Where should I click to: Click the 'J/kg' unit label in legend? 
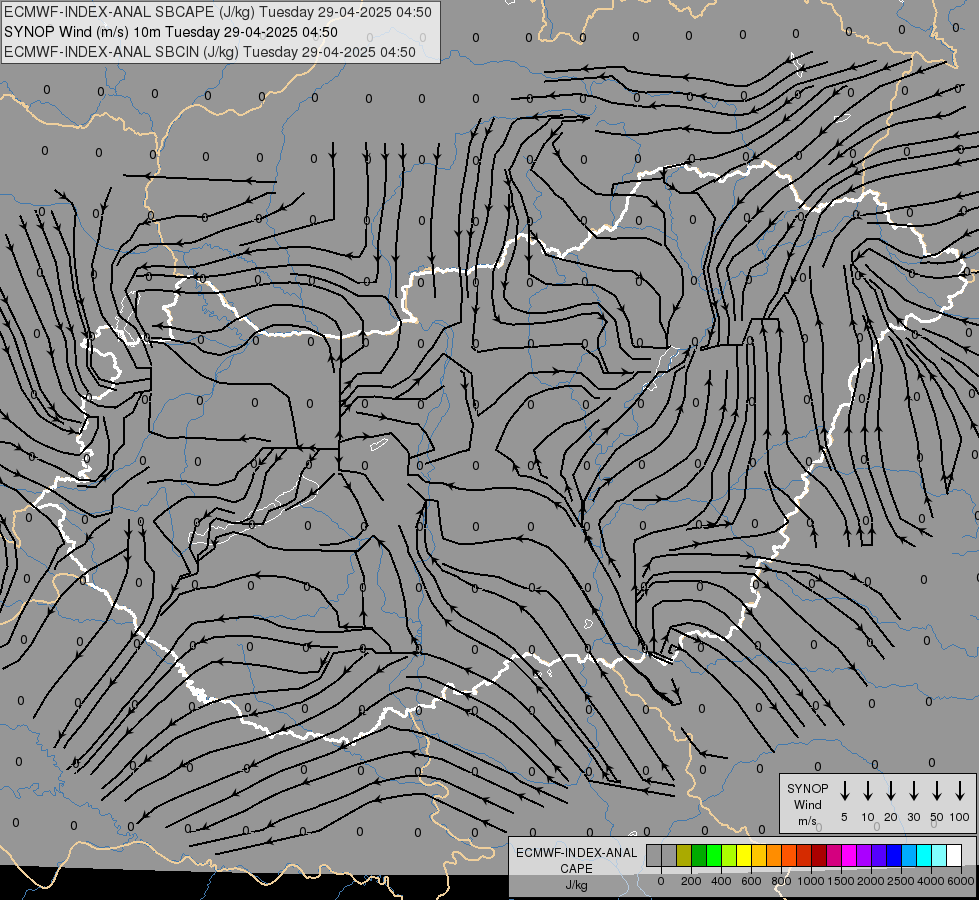[x=576, y=885]
